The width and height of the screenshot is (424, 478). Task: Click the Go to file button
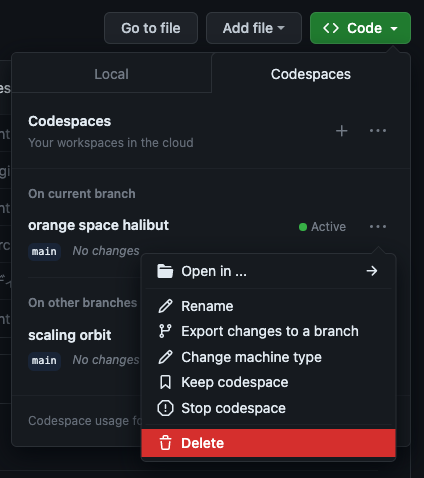151,28
